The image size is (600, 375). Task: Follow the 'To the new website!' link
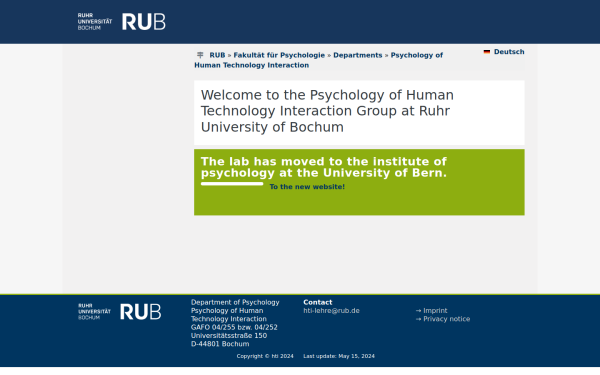(307, 187)
